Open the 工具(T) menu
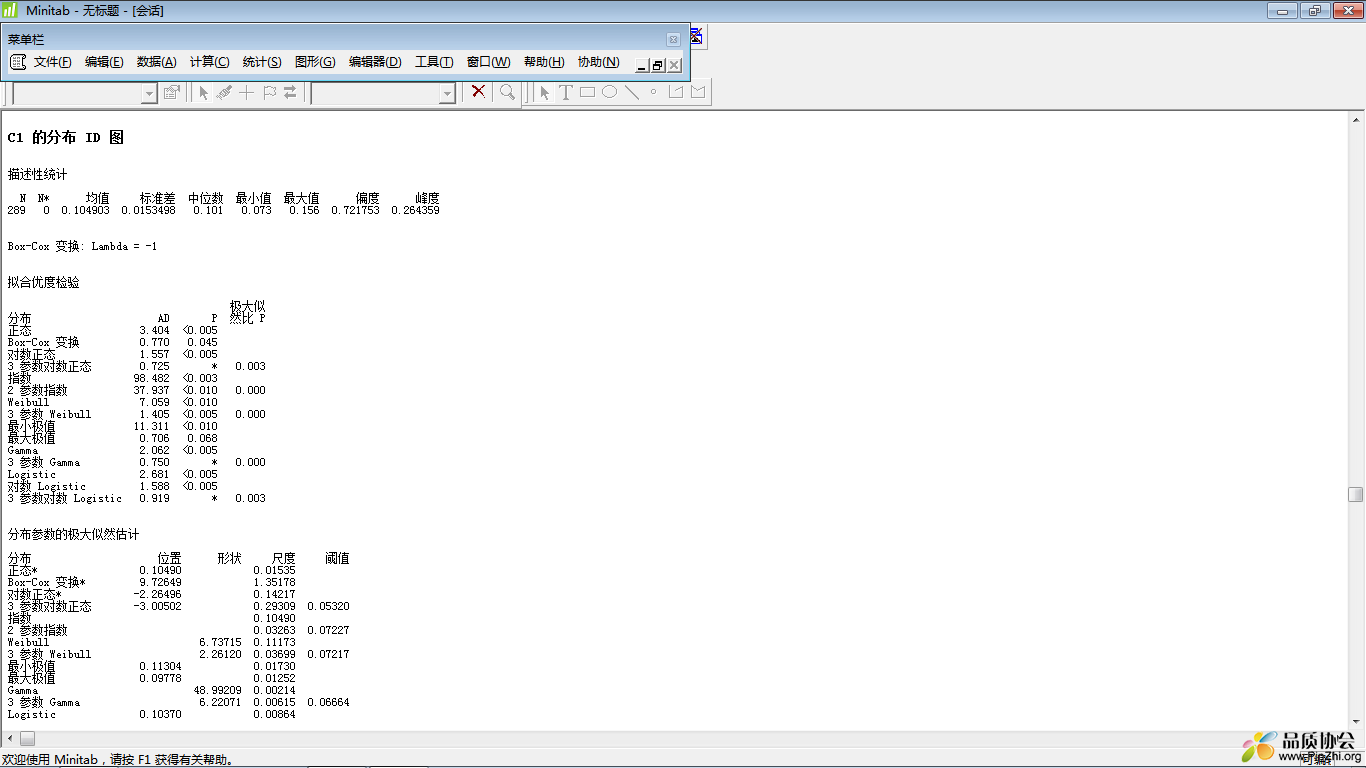 434,62
